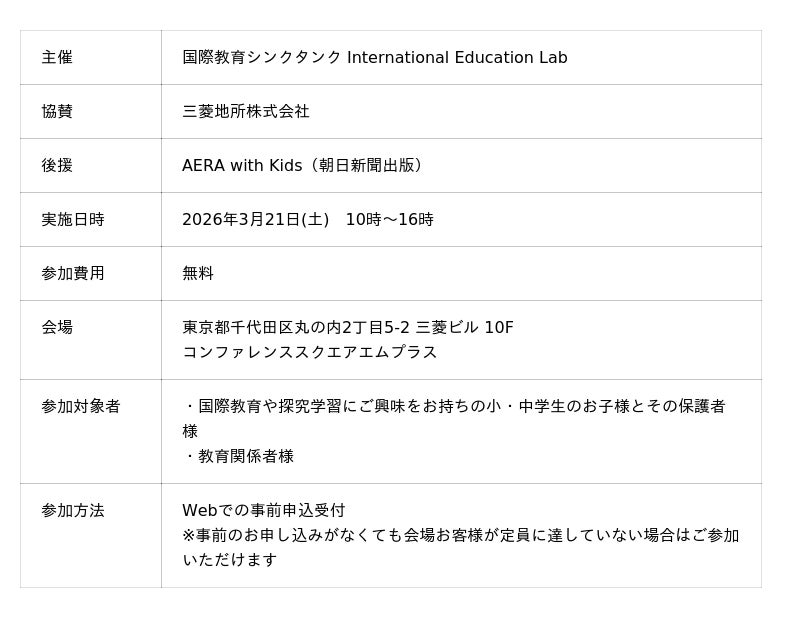Screen dimensions: 800x618
Task: Click the 無料 fee text
Action: click(198, 274)
